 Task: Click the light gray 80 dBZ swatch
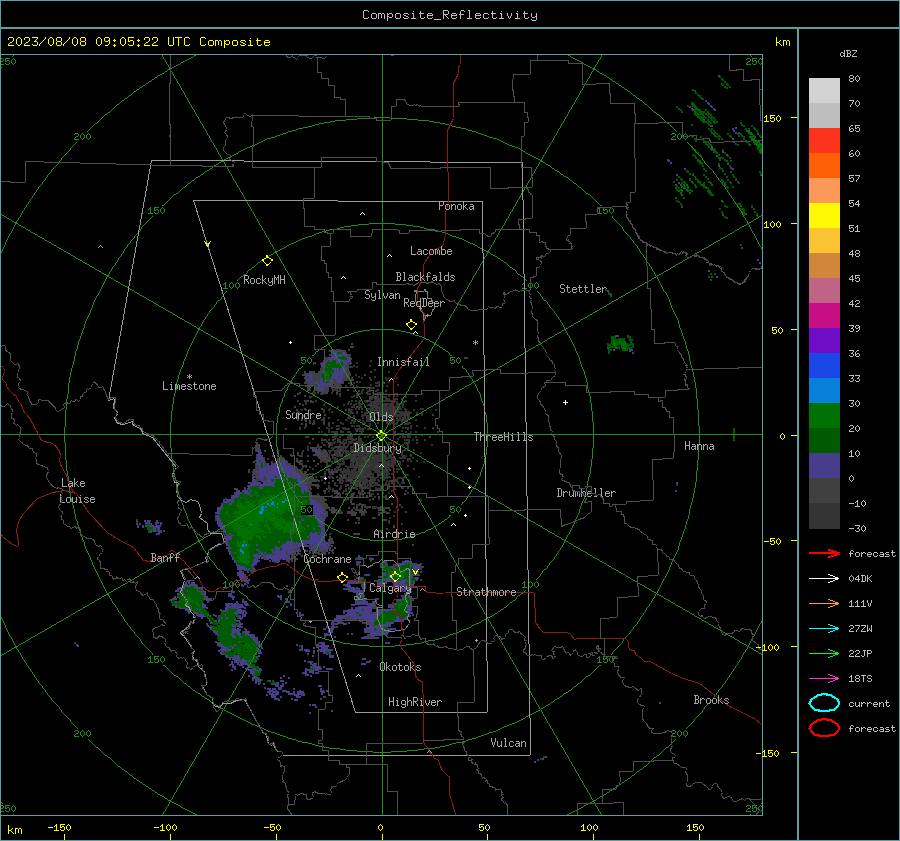pos(824,91)
